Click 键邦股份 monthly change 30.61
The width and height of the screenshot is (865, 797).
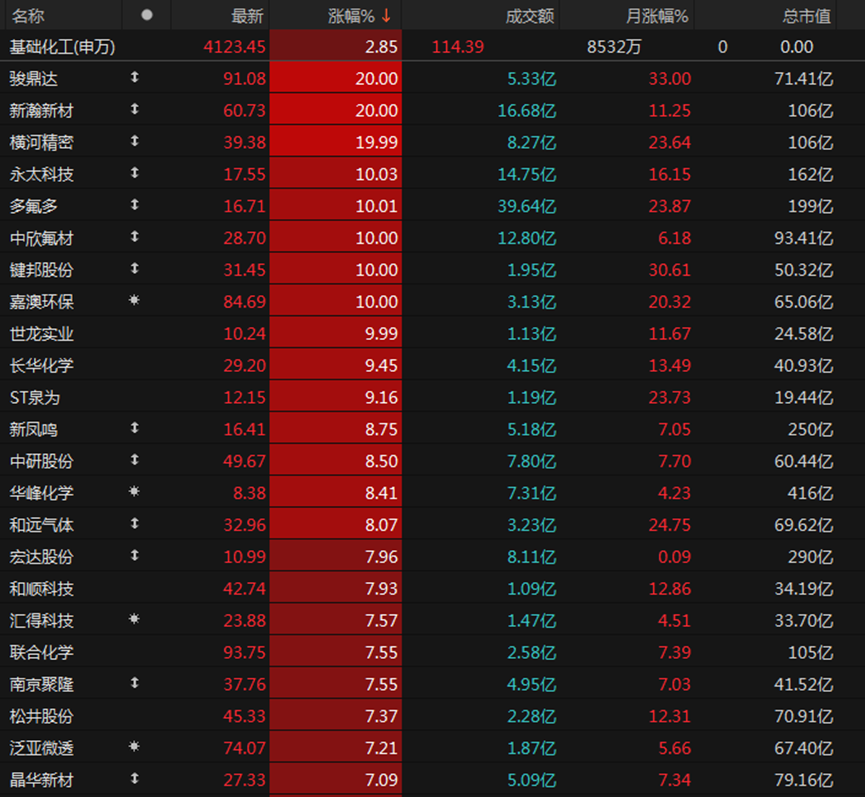(x=670, y=270)
